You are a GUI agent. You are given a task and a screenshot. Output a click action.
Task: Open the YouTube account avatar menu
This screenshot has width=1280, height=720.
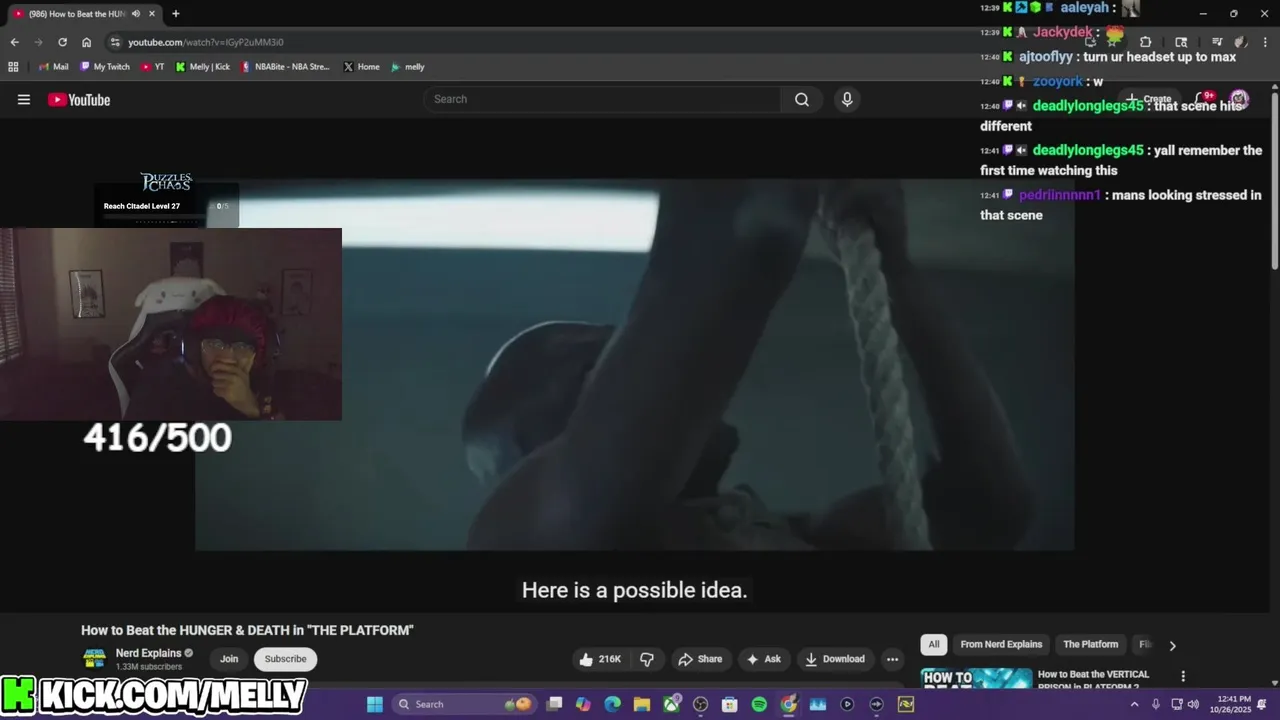pos(1239,99)
